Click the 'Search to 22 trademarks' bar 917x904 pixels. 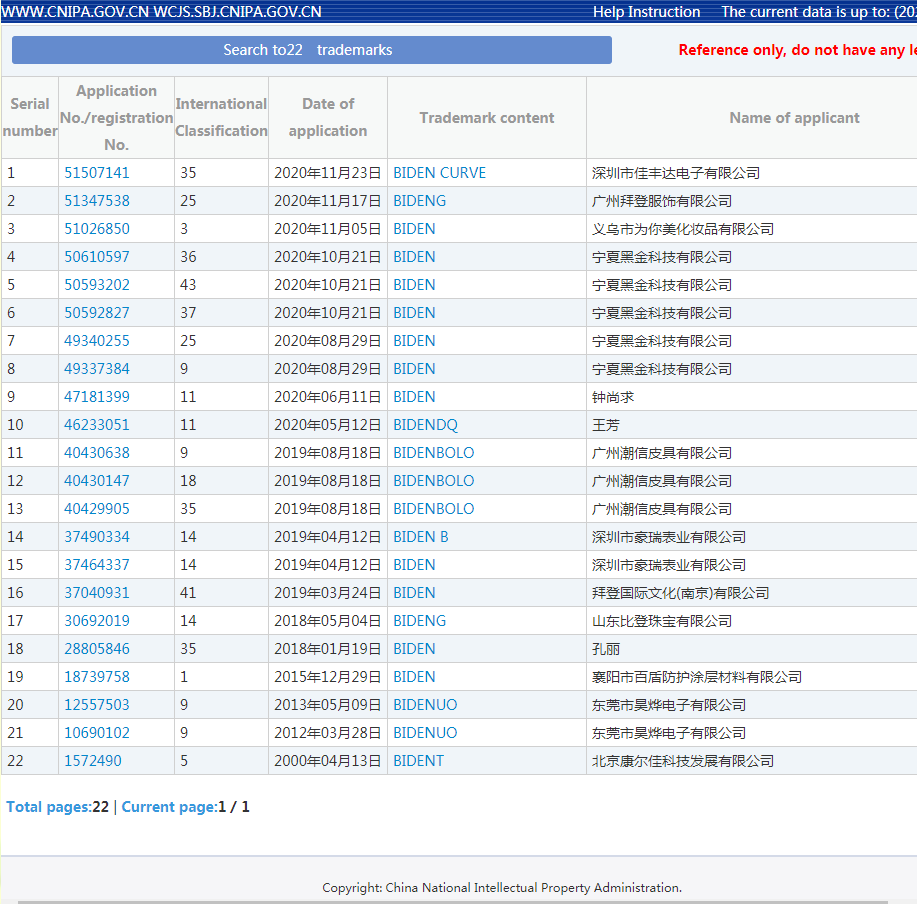pyautogui.click(x=311, y=50)
